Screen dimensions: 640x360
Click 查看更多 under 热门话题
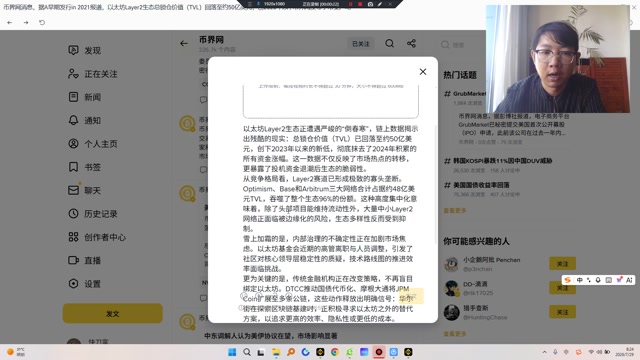click(455, 211)
